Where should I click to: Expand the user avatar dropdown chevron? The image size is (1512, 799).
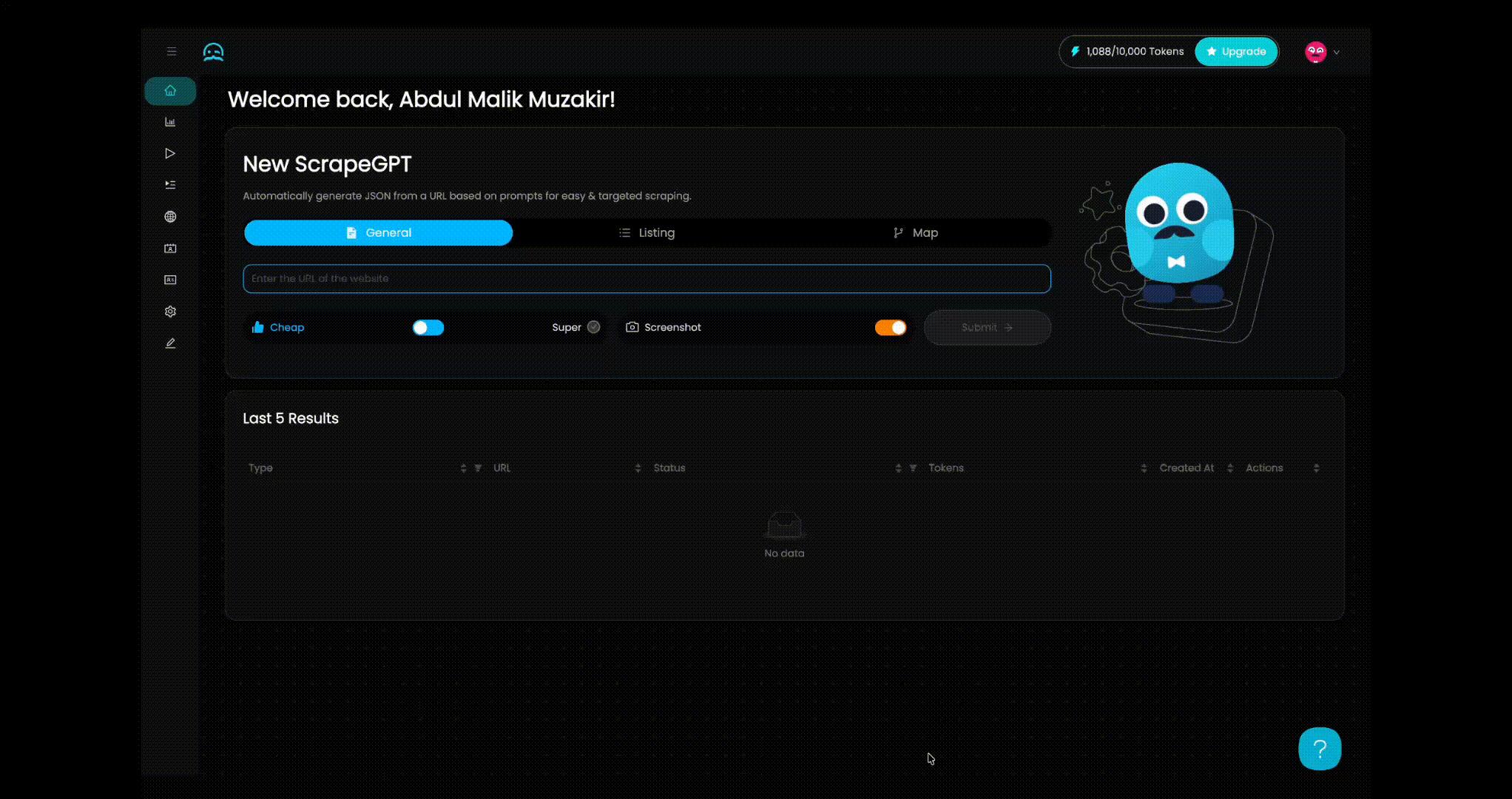click(x=1337, y=53)
